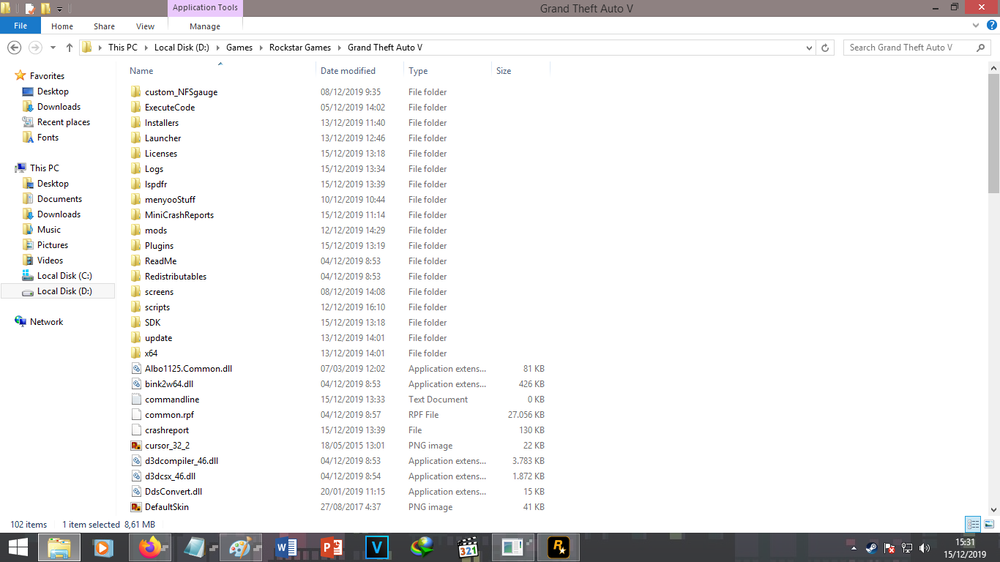Viewport: 1000px width, 562px height.
Task: Open the volume speaker tray icon
Action: click(925, 548)
